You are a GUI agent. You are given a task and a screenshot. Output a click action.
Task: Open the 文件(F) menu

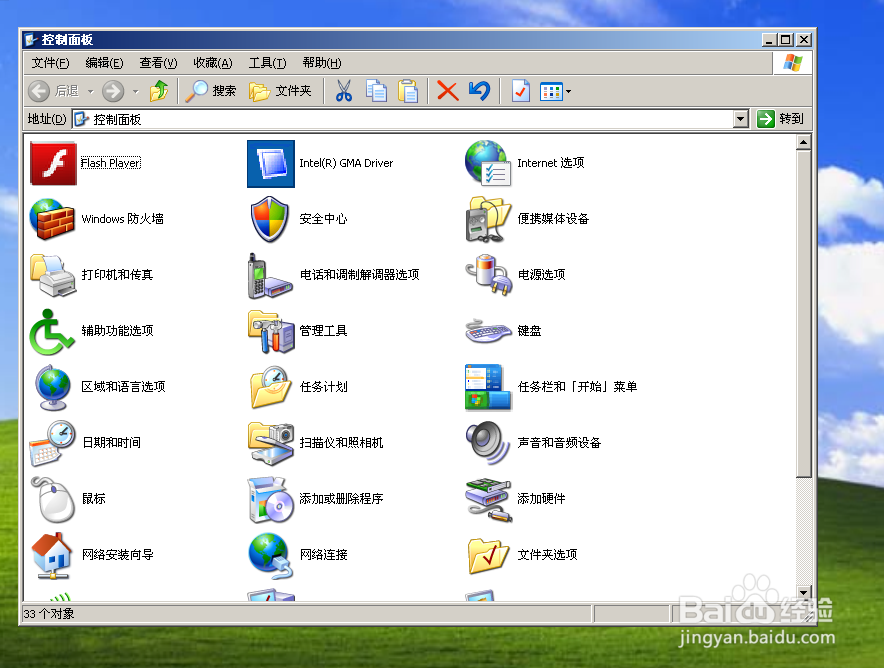(50, 63)
